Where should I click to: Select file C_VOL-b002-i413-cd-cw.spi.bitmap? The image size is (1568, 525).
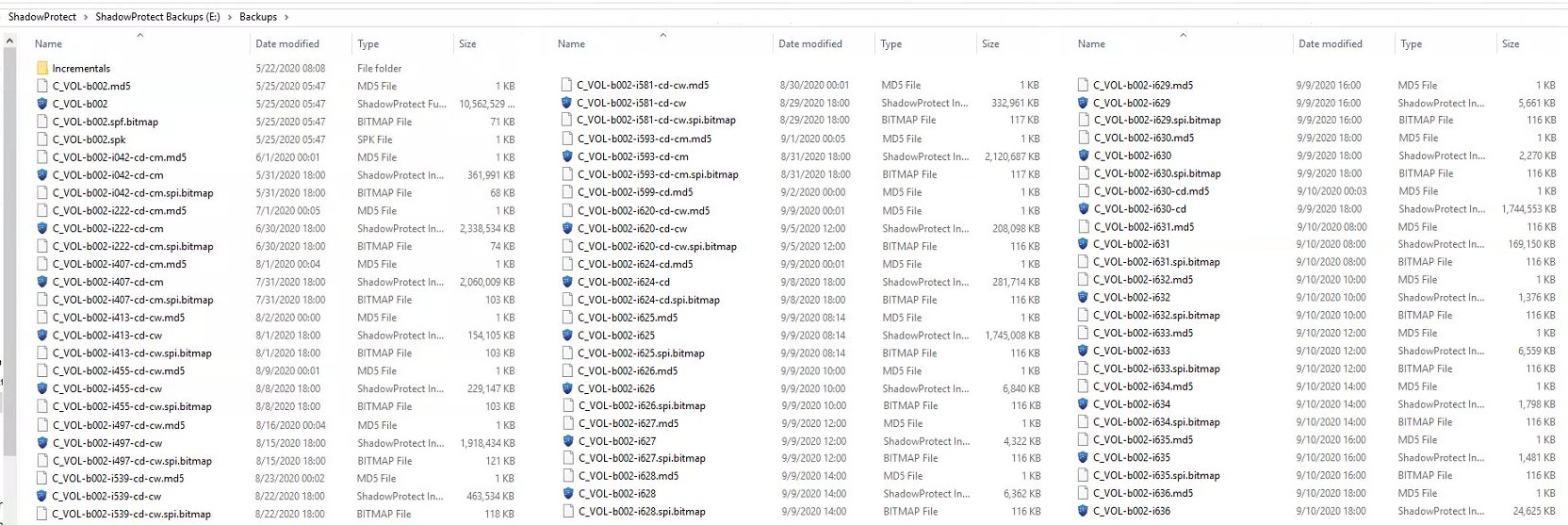pyautogui.click(x=132, y=353)
